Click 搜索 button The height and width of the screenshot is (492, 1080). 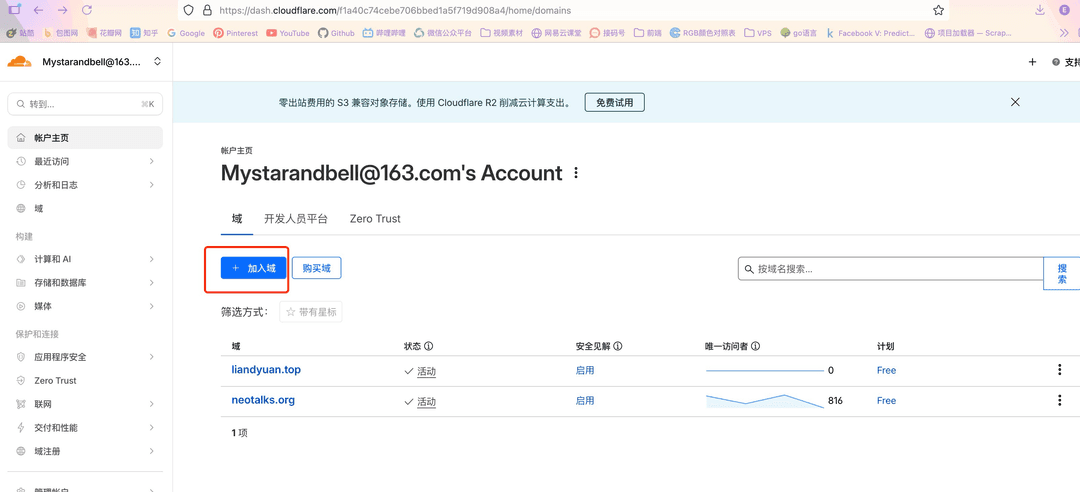1062,274
